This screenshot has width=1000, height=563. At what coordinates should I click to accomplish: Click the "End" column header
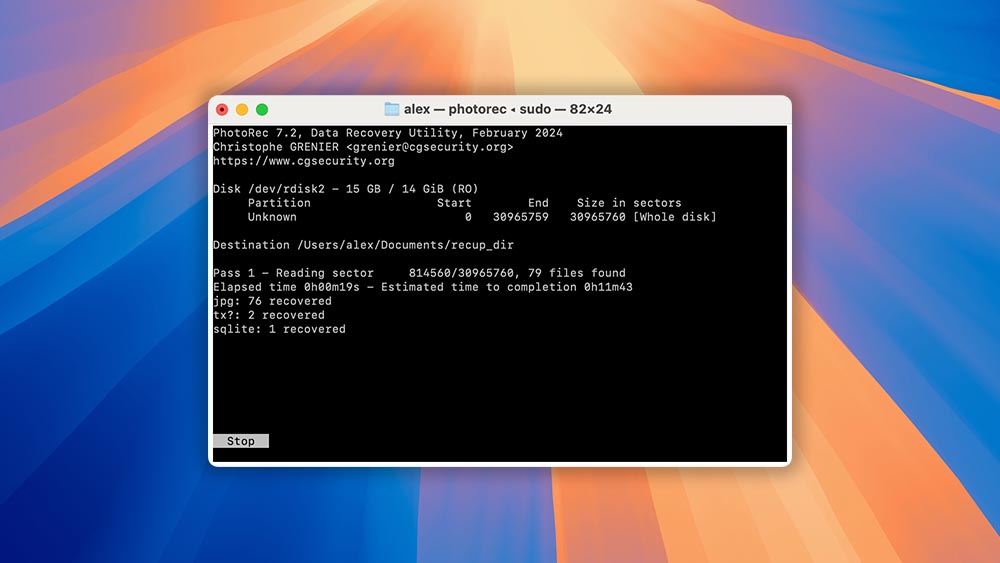(x=538, y=203)
